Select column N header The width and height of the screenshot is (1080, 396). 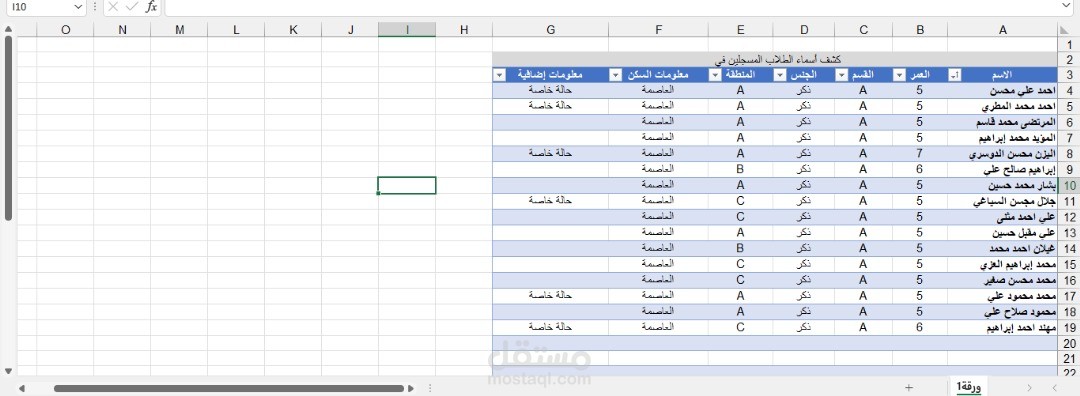[x=122, y=30]
